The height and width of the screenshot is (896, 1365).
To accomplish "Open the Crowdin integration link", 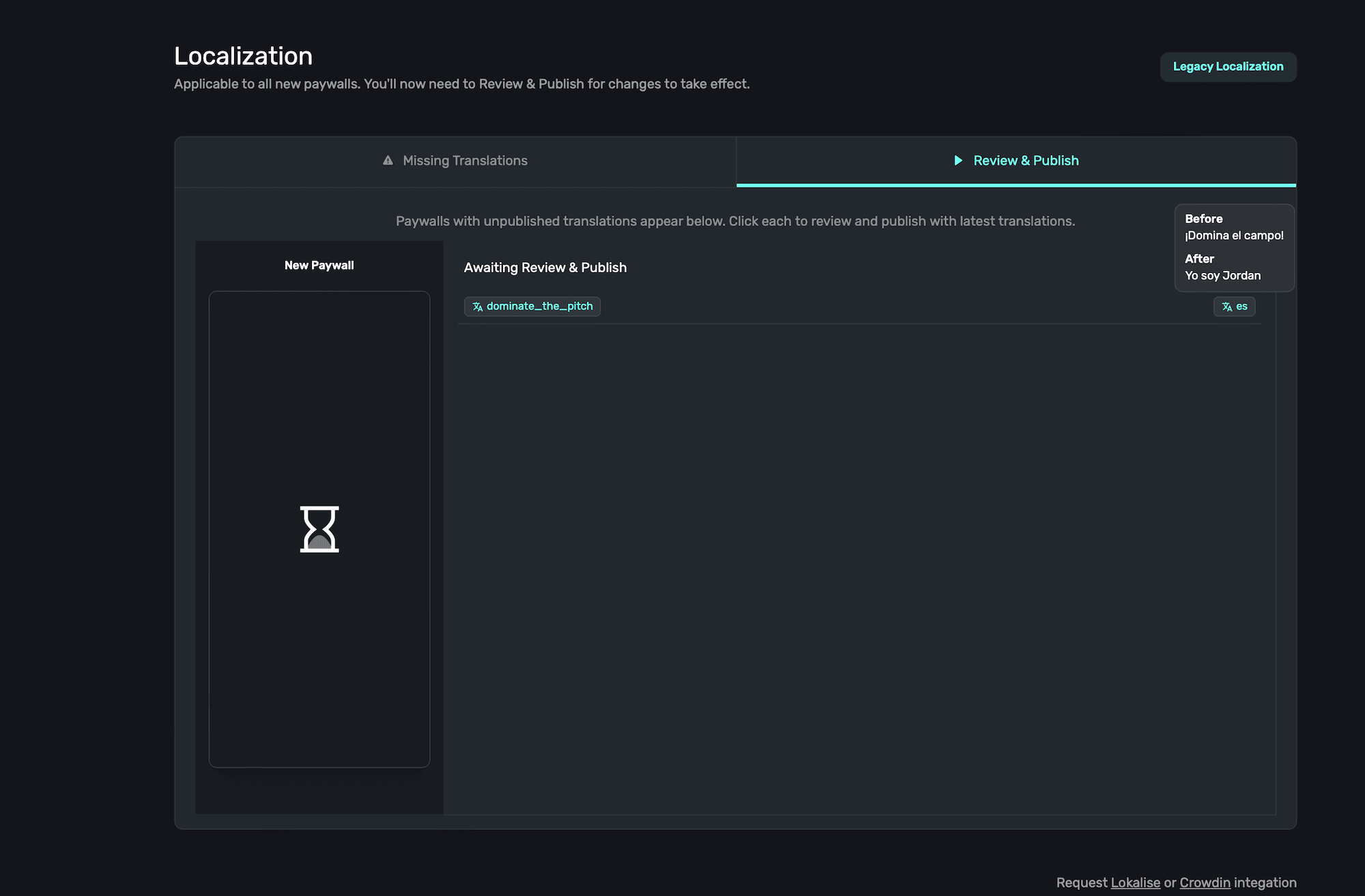I will click(x=1205, y=882).
